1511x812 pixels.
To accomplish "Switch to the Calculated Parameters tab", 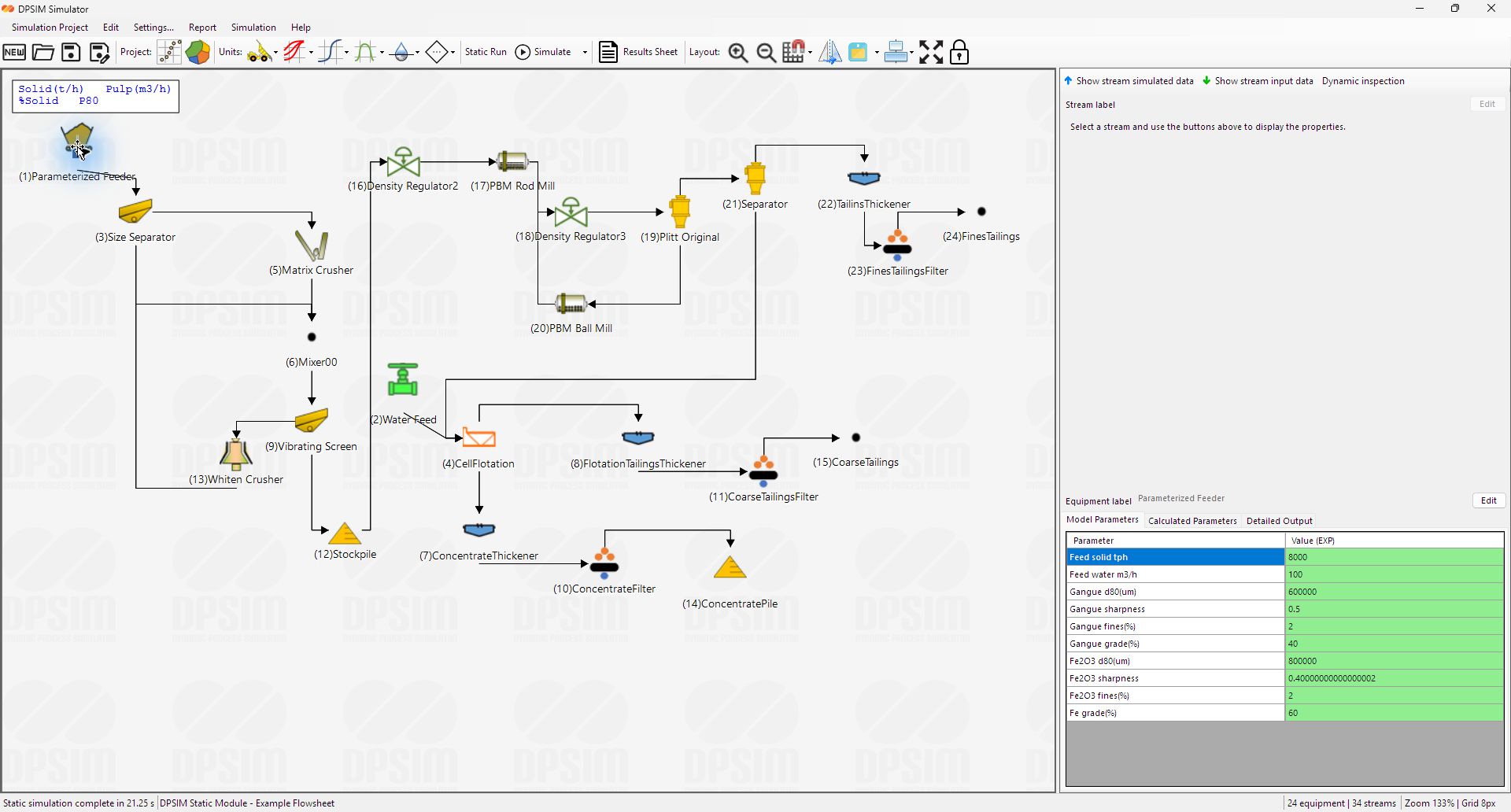I will 1192,521.
